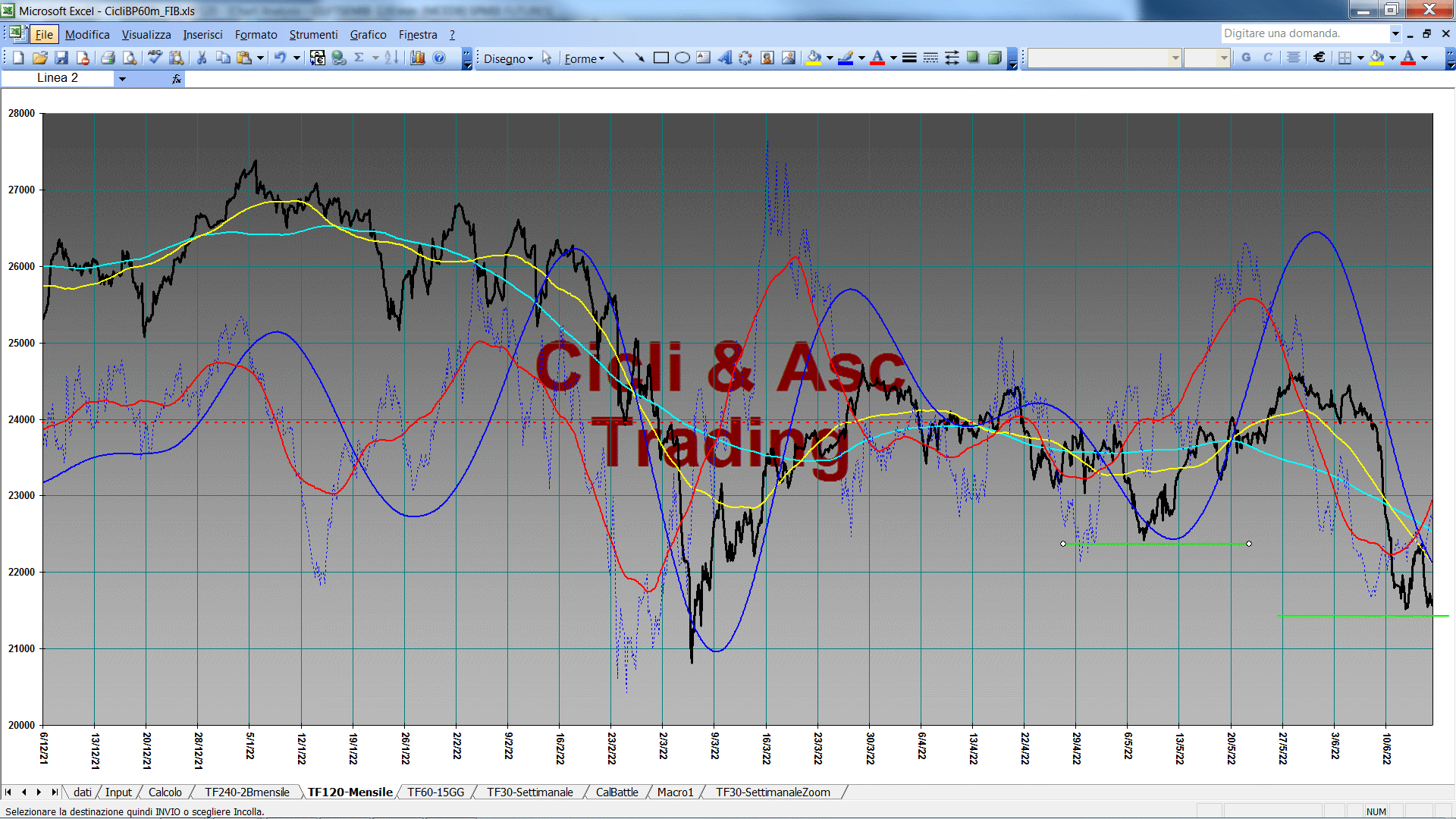Screen dimensions: 1456x819
Task: Switch to the CalBattle sheet tab
Action: tap(617, 792)
